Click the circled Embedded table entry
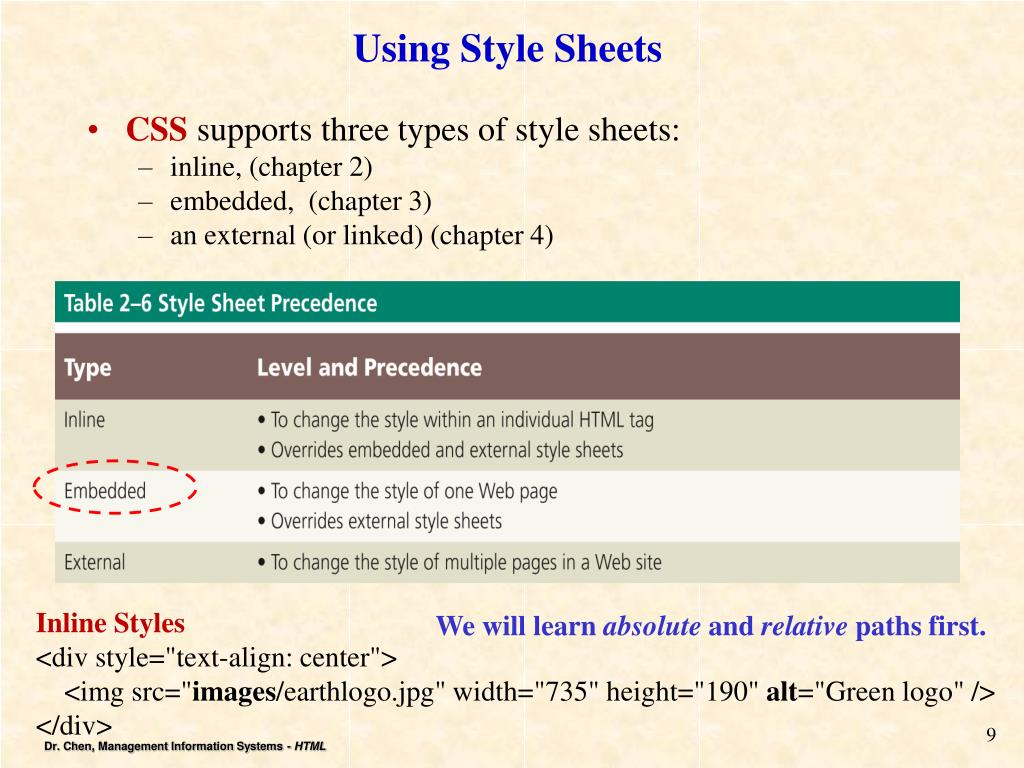Screen dimensions: 1024x768 (x=105, y=491)
